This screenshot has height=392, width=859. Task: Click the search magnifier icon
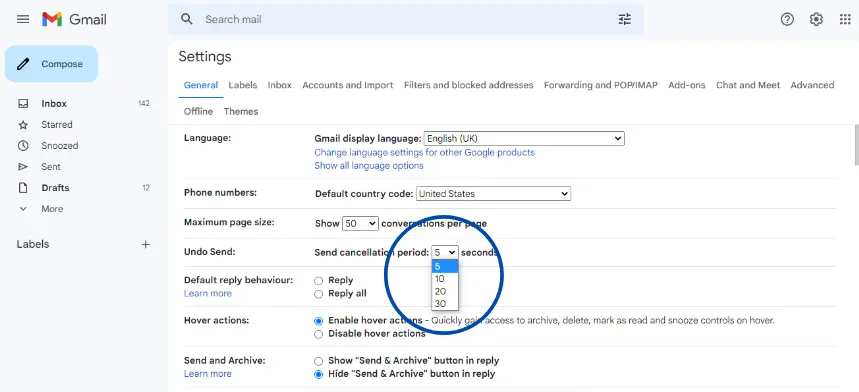tap(187, 19)
